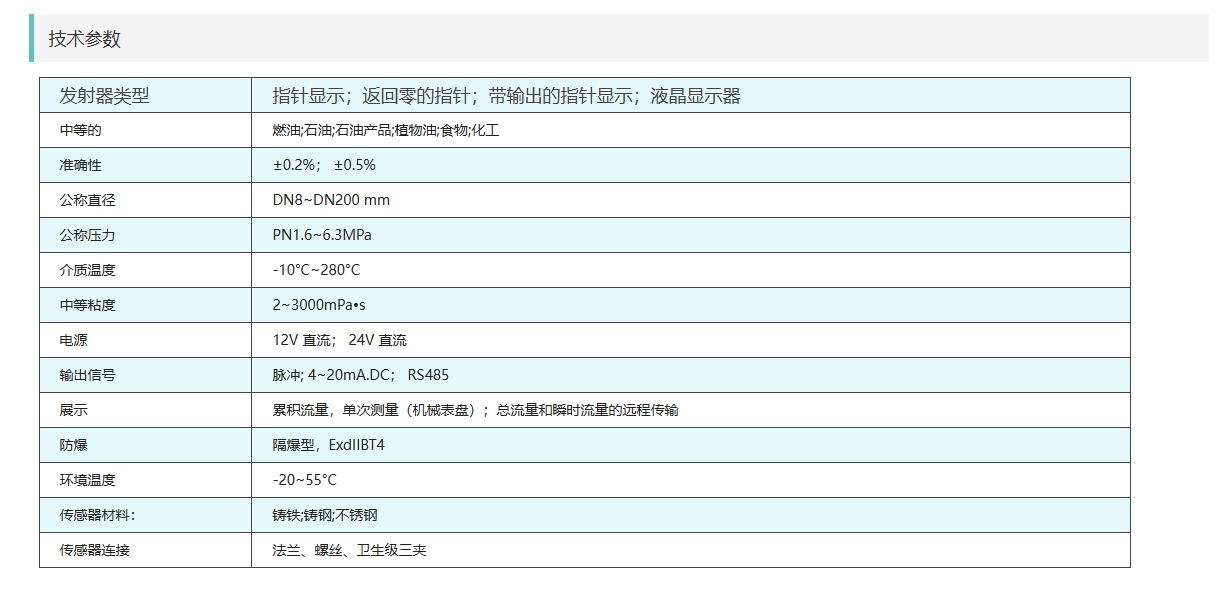The height and width of the screenshot is (597, 1219).
Task: Select the 输出信号 row label
Action: tap(87, 375)
